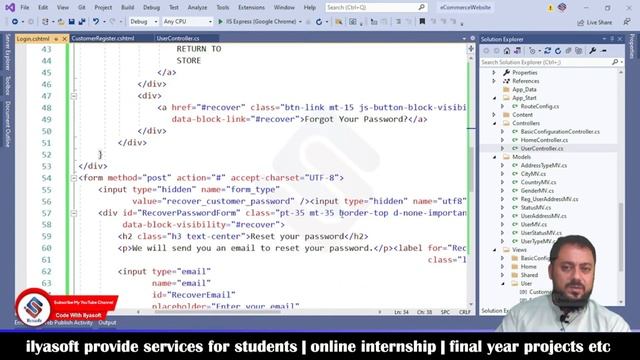Click the Save All icon
640x360 pixels.
tap(82, 22)
